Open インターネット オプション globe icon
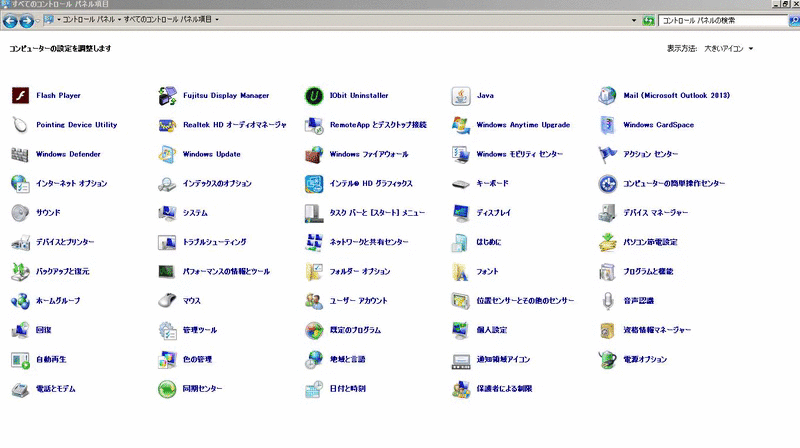The image size is (800, 448). tap(20, 184)
